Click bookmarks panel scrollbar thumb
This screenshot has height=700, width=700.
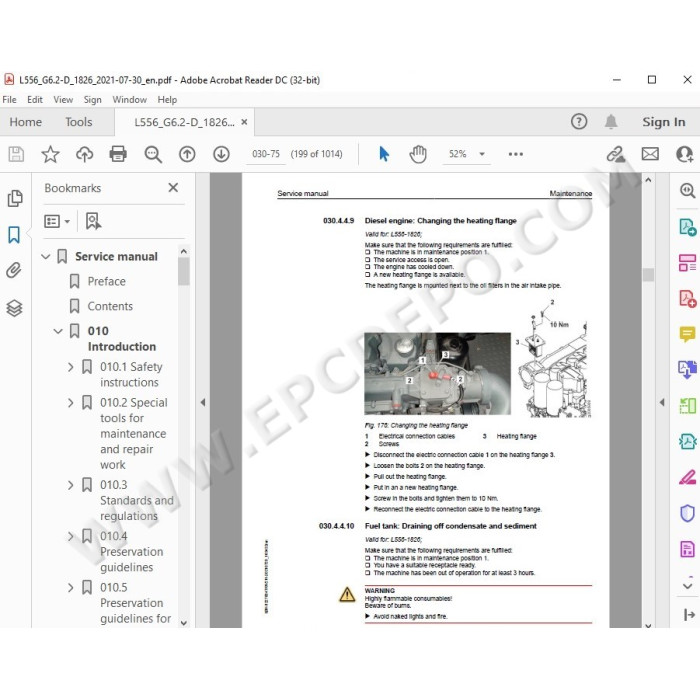coord(183,271)
